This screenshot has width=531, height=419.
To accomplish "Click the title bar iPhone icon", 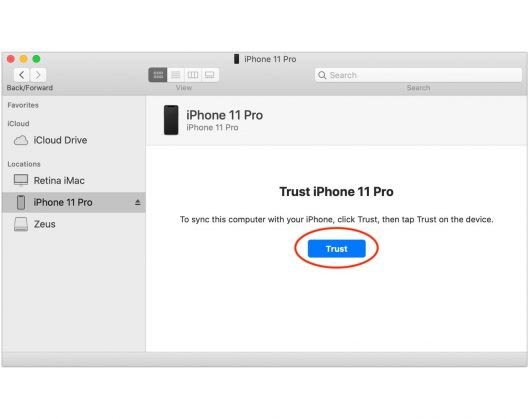I will tap(236, 59).
